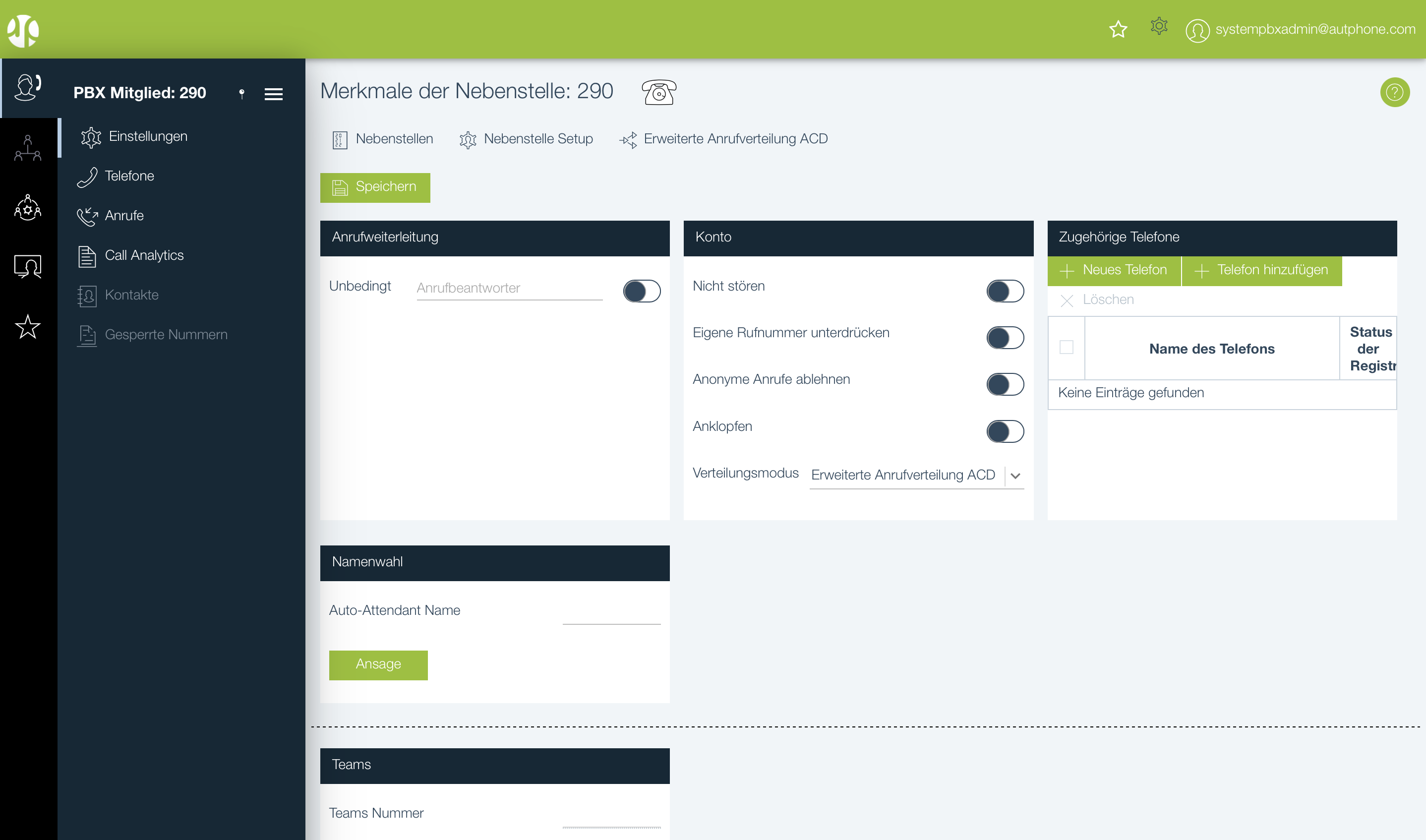Click the Auto-Attendant Name input field
The image size is (1426, 840).
click(611, 612)
